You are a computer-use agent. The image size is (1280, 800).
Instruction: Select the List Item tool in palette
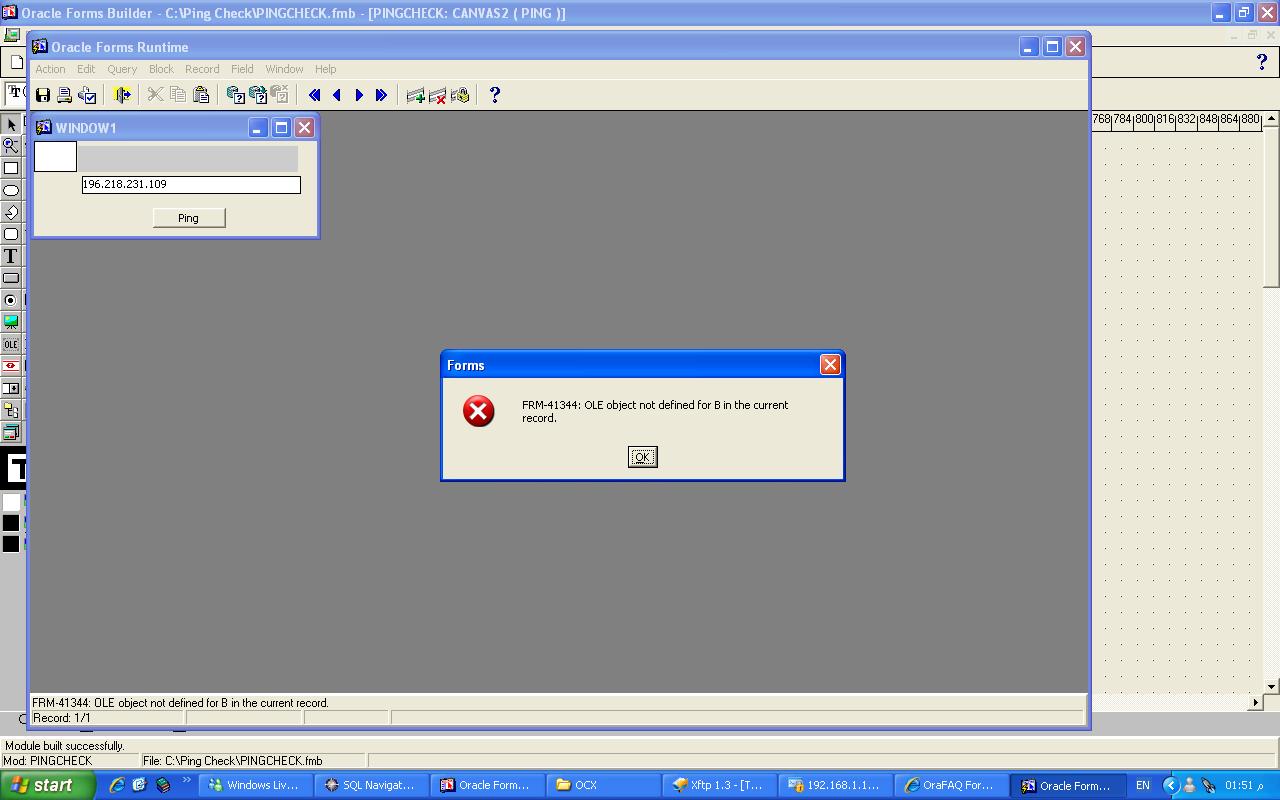[11, 388]
